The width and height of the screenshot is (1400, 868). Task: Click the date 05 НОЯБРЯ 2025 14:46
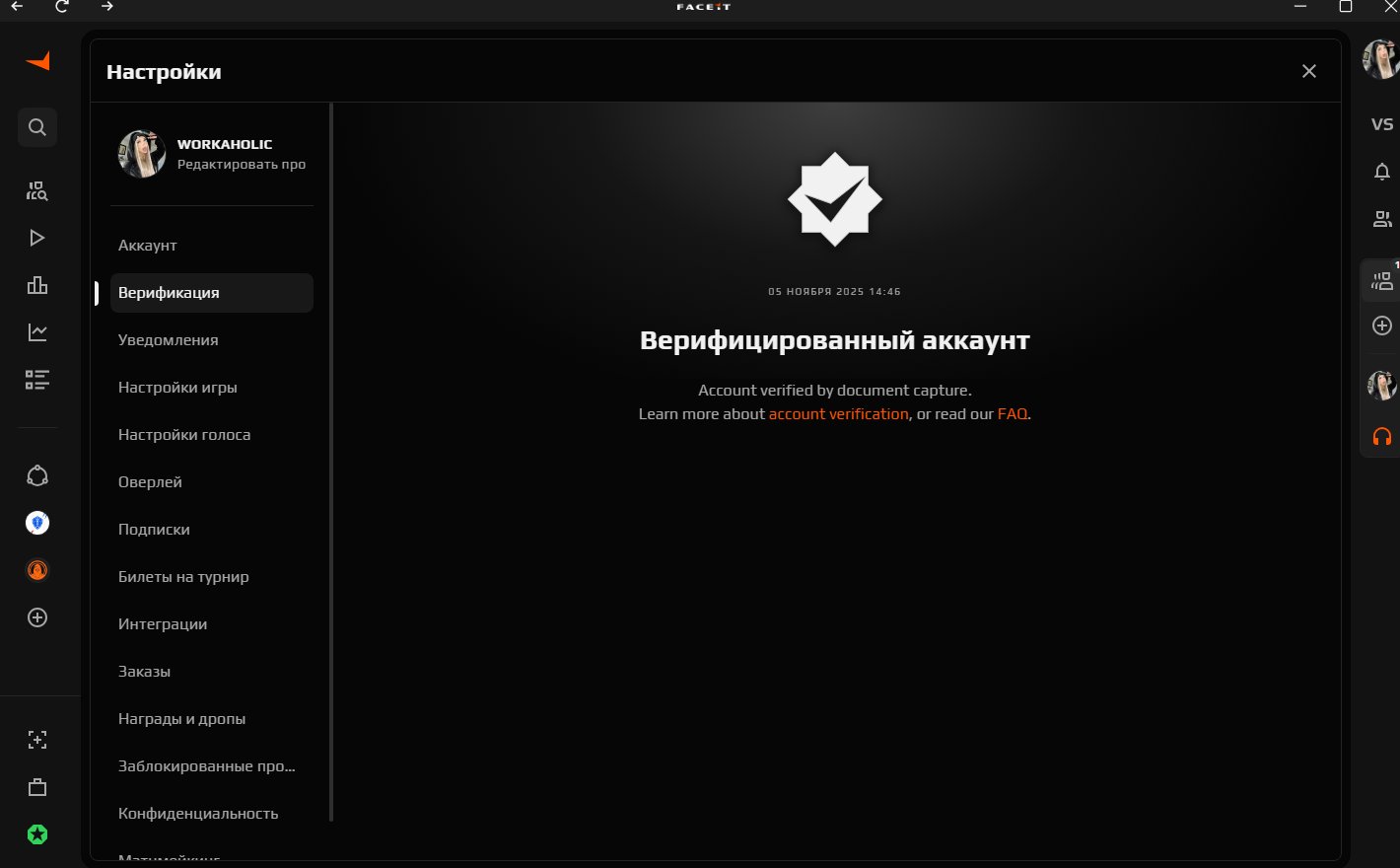coord(834,292)
